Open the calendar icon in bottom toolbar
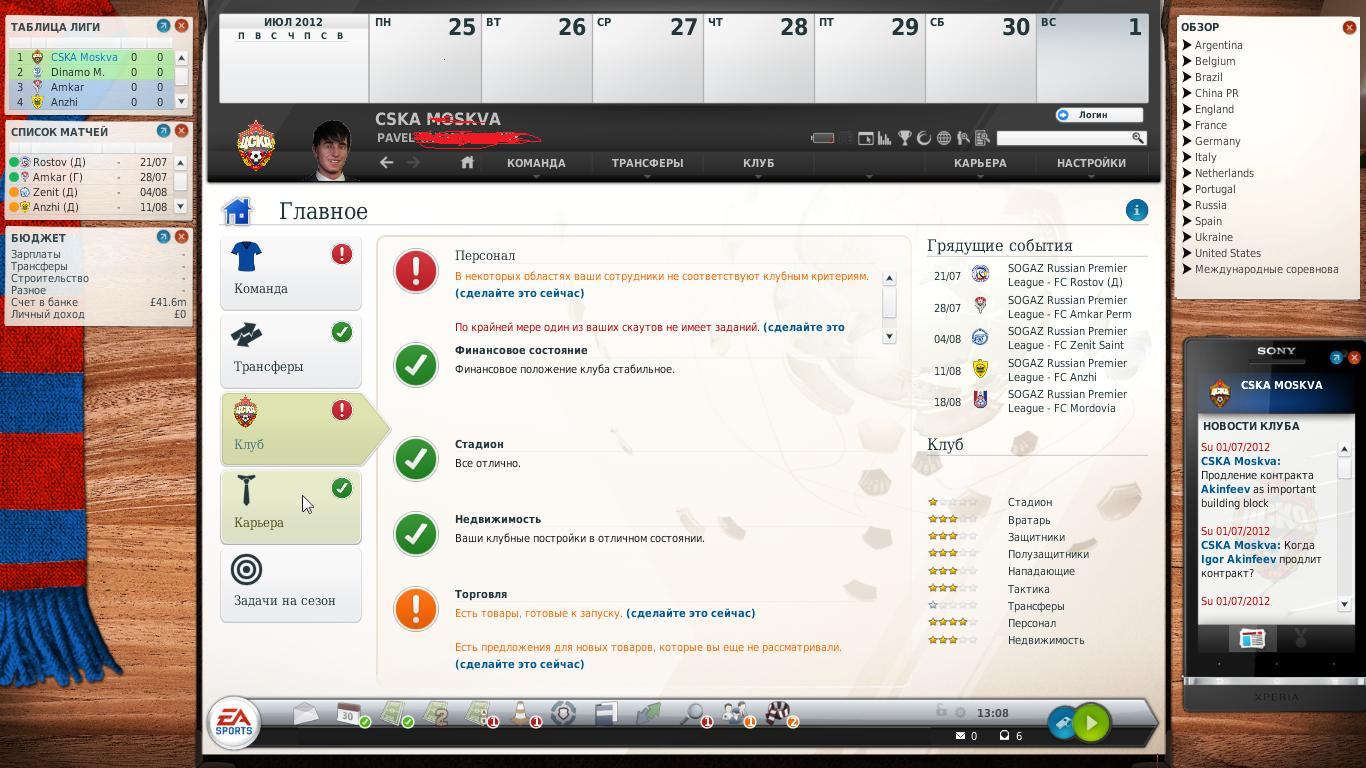 (349, 713)
